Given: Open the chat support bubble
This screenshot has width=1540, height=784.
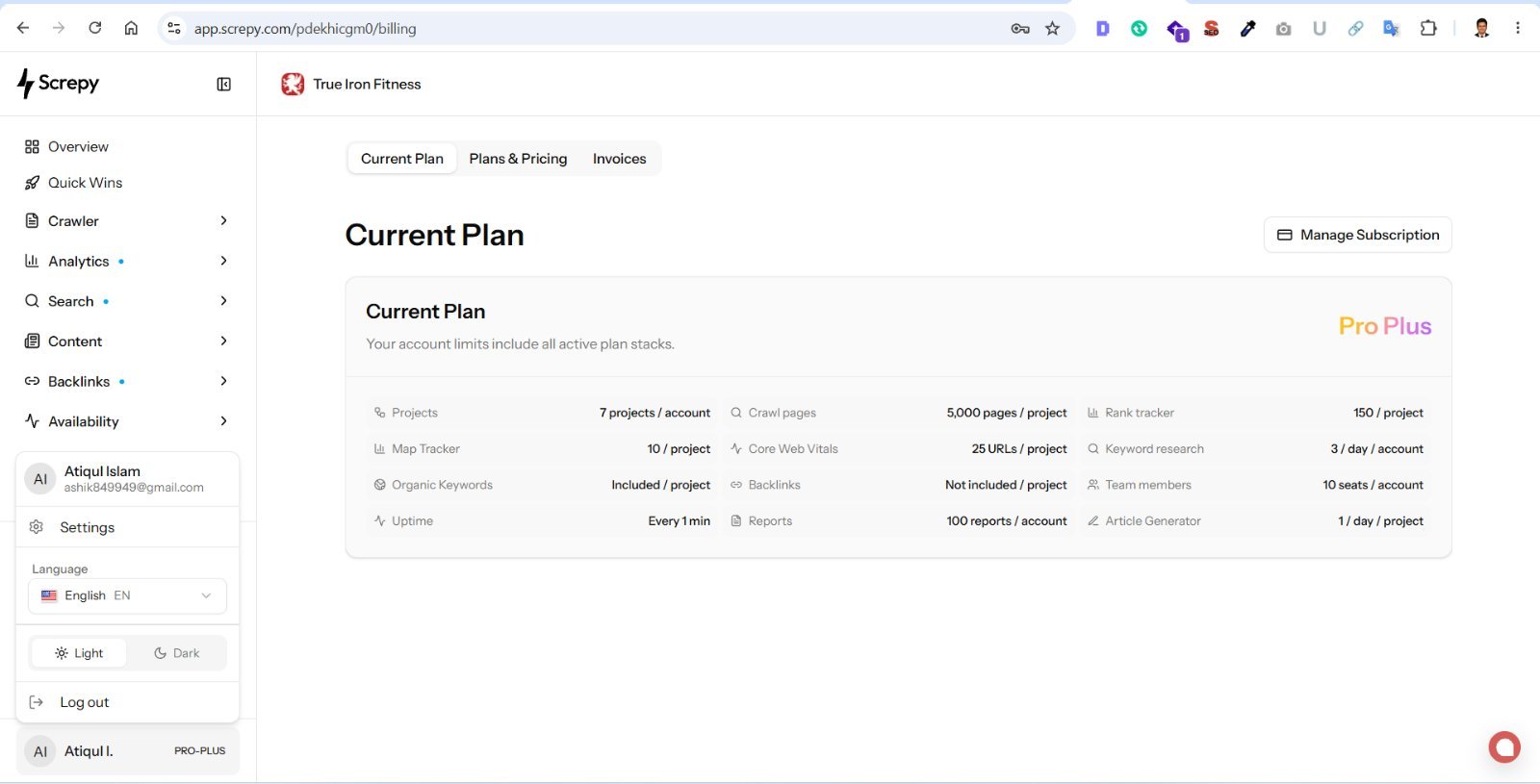Looking at the screenshot, I should (x=1504, y=747).
